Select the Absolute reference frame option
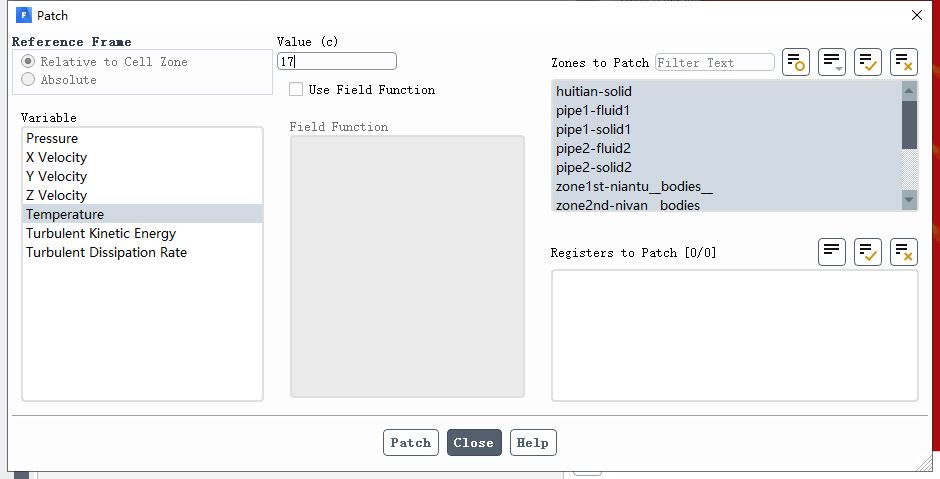Image resolution: width=940 pixels, height=479 pixels. click(28, 80)
